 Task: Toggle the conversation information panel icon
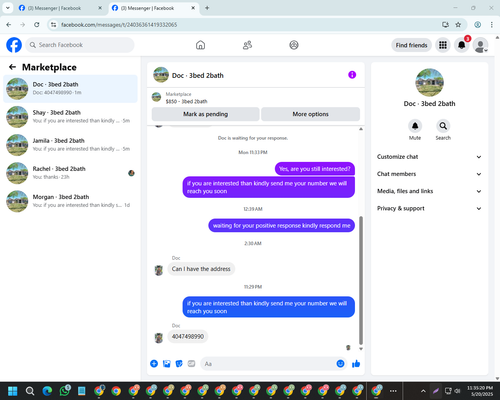coord(352,75)
